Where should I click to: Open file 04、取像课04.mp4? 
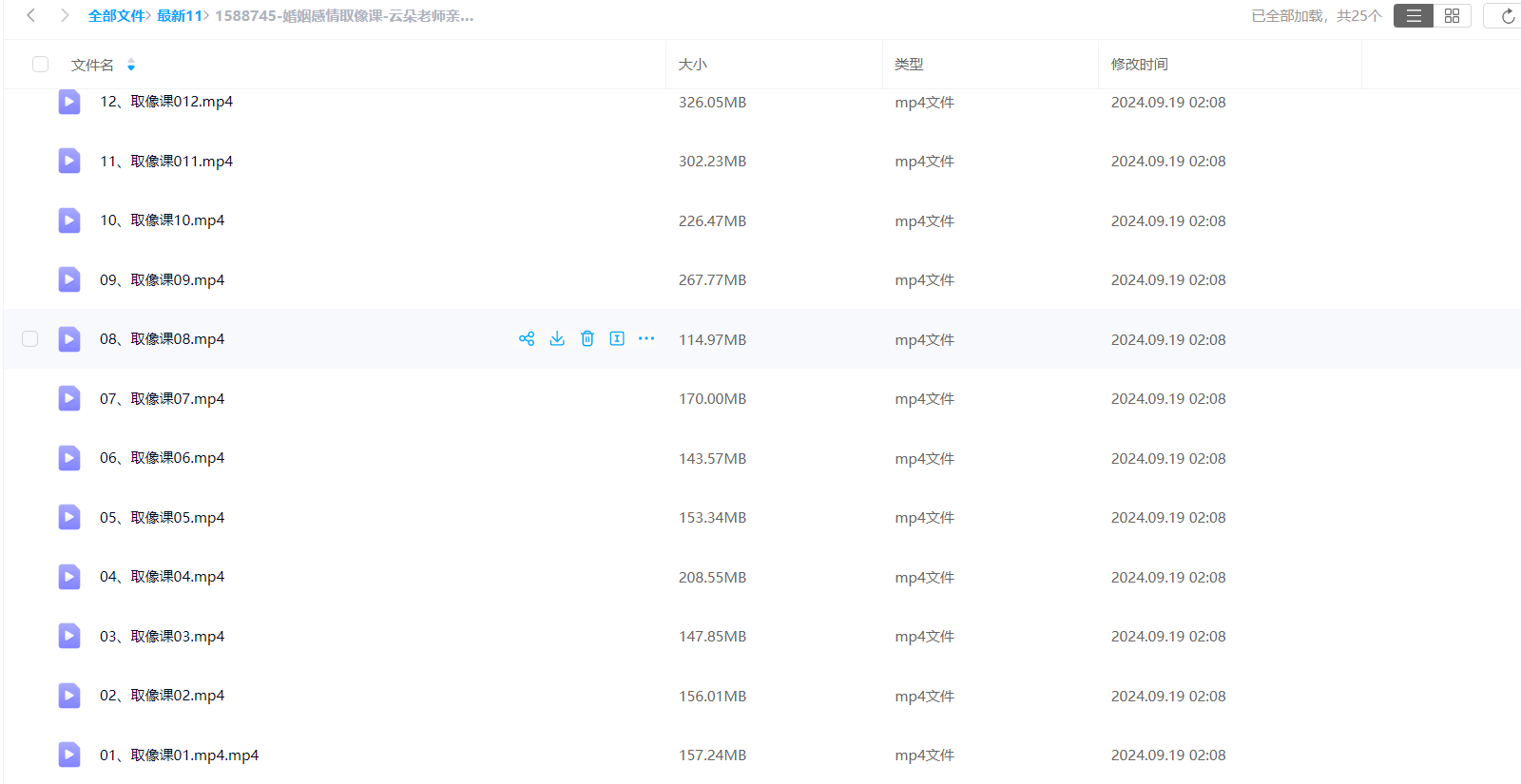point(163,577)
